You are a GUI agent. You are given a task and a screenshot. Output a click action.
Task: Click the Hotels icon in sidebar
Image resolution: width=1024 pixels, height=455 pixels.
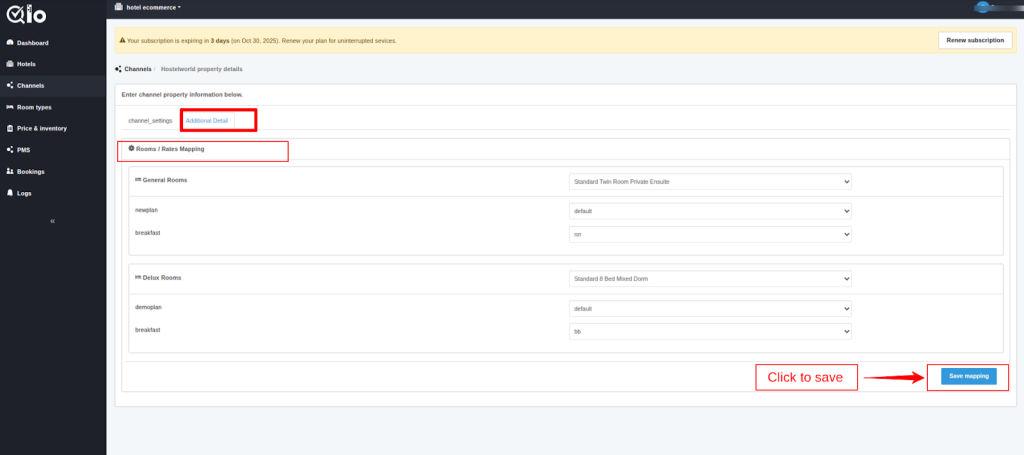point(10,64)
